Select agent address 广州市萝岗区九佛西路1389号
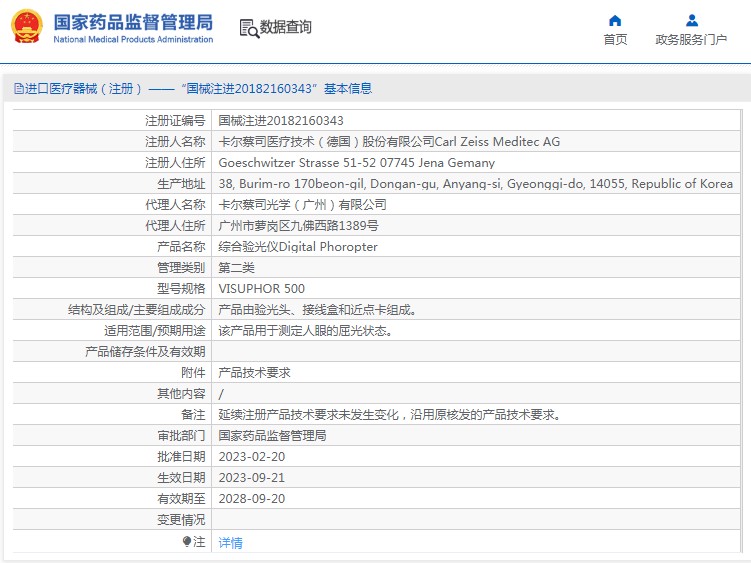 (298, 226)
